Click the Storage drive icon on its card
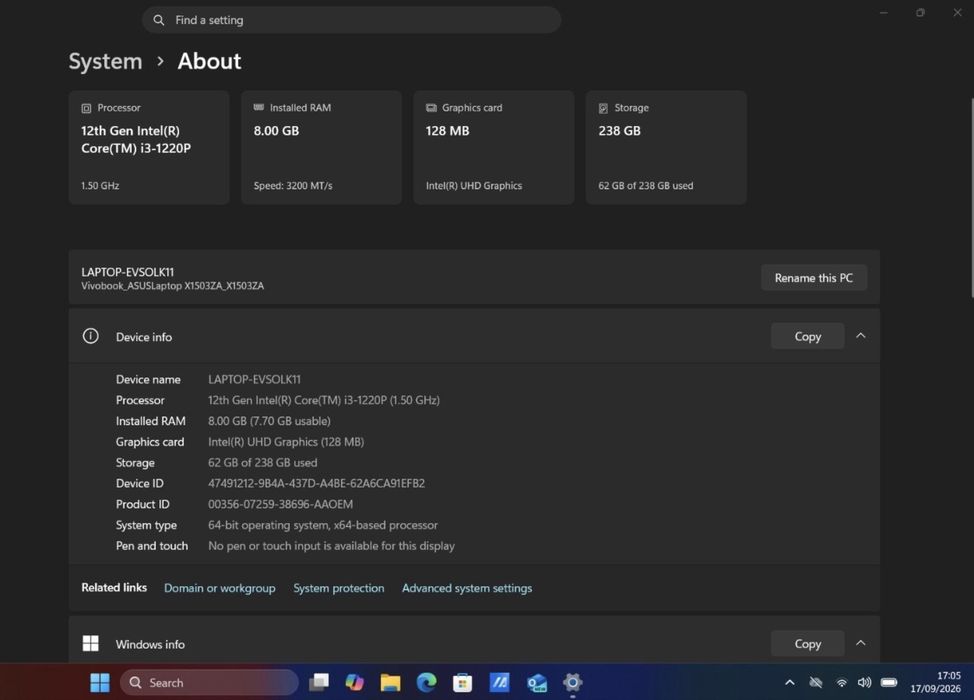The image size is (974, 700). coord(603,108)
